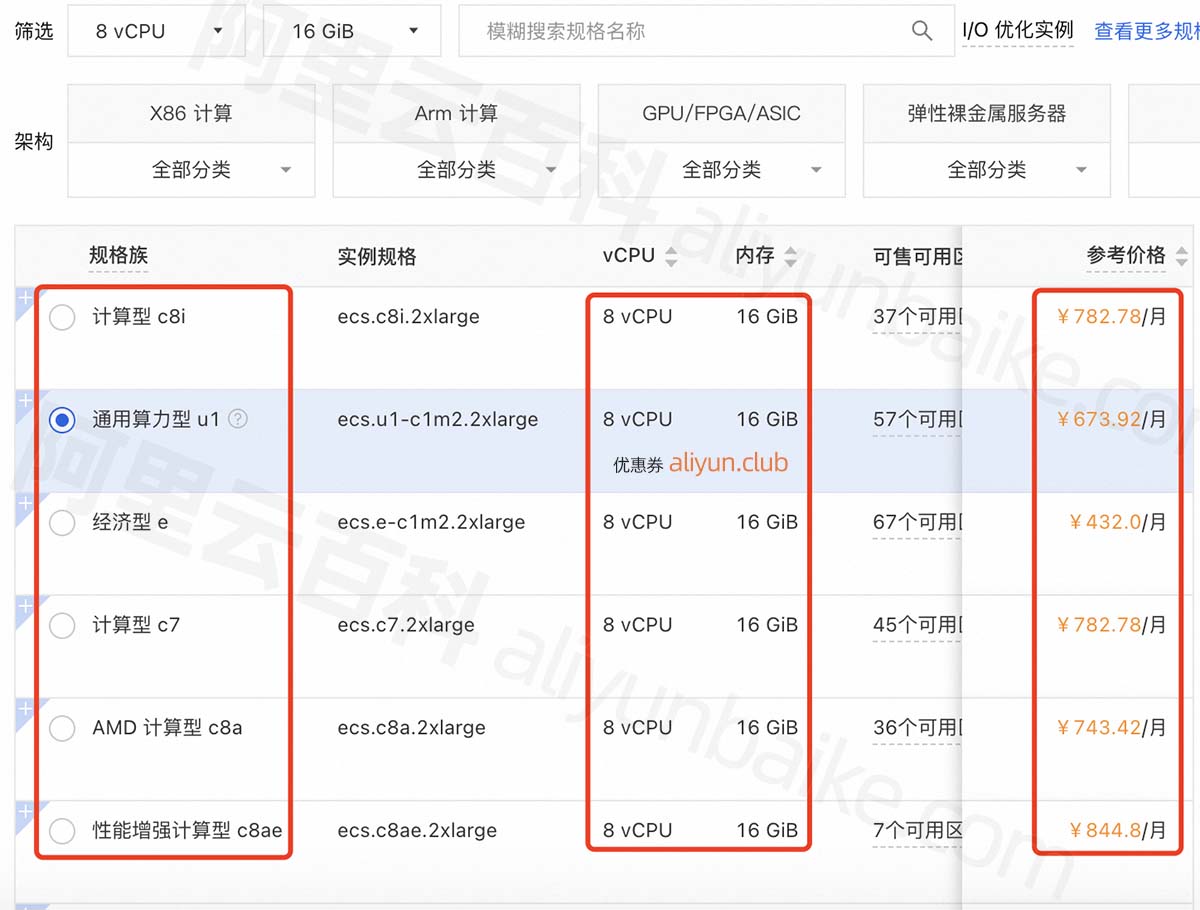Click the ecs.c8a.2xlarge cell
1200x910 pixels.
(411, 728)
